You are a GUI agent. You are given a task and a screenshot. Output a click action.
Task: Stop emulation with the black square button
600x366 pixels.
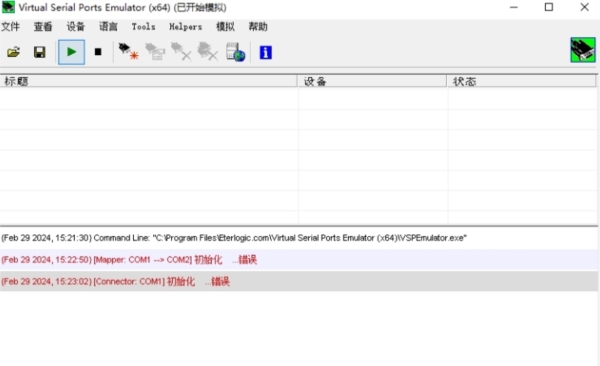coord(98,52)
